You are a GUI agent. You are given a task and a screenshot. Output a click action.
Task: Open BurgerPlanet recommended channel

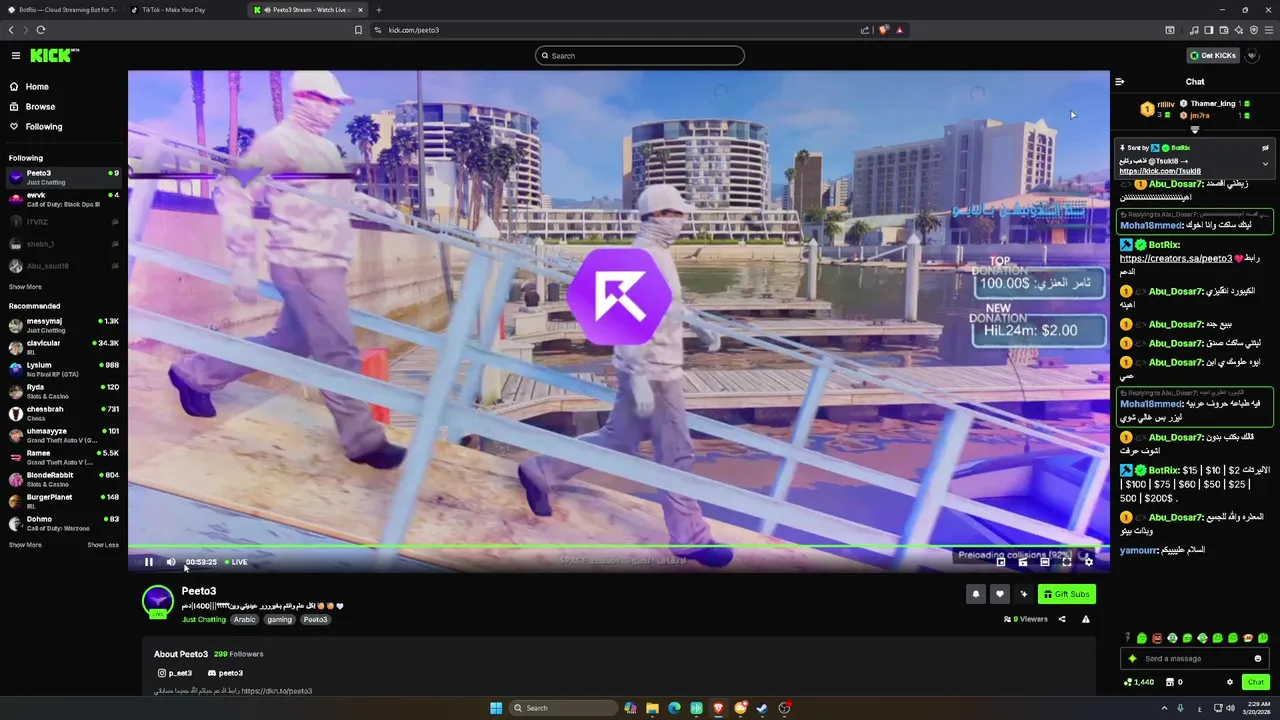(64, 501)
